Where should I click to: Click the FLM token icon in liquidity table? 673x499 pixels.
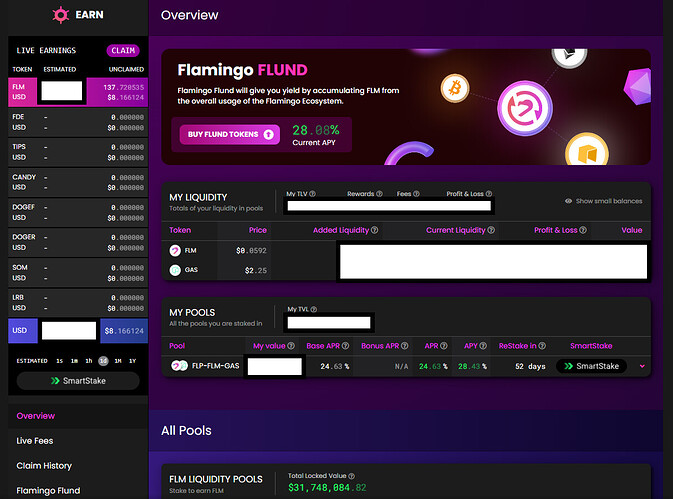click(x=175, y=251)
